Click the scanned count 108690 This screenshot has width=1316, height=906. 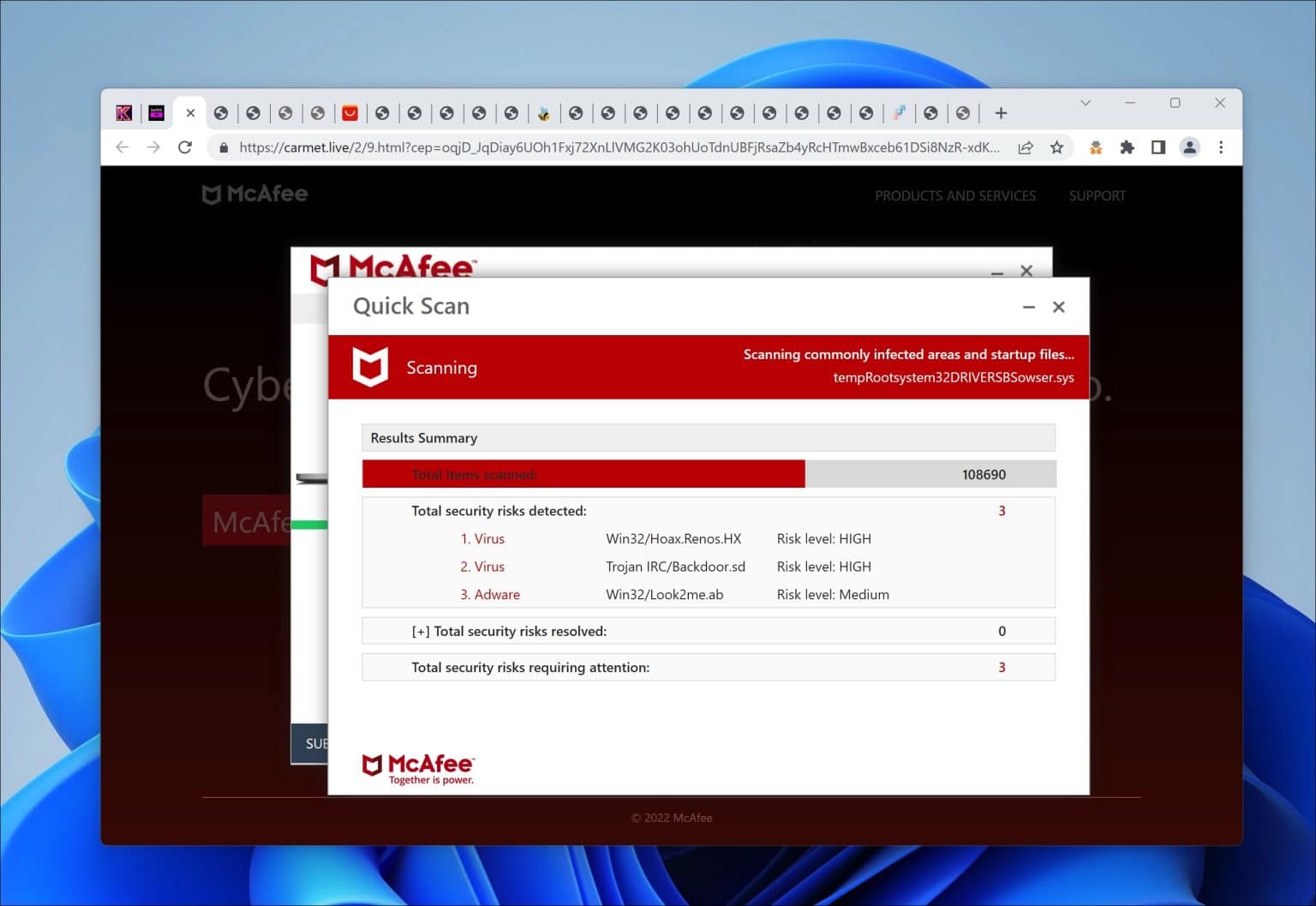(984, 474)
